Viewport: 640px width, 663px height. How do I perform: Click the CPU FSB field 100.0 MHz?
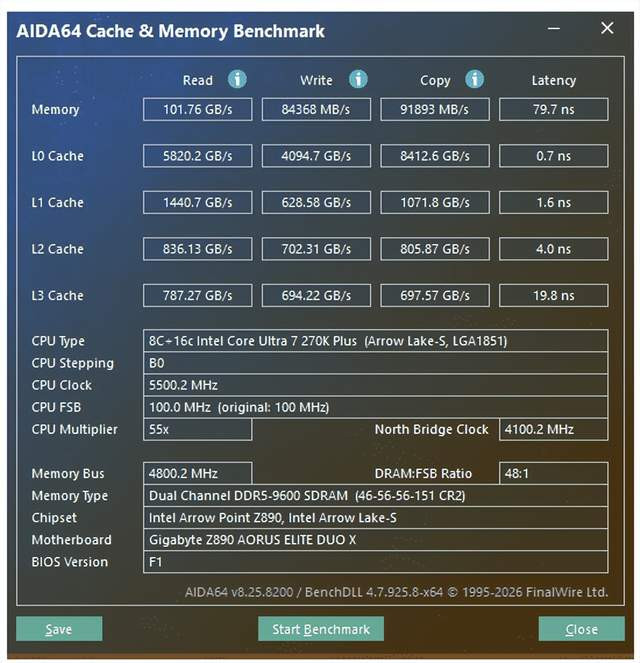point(375,407)
